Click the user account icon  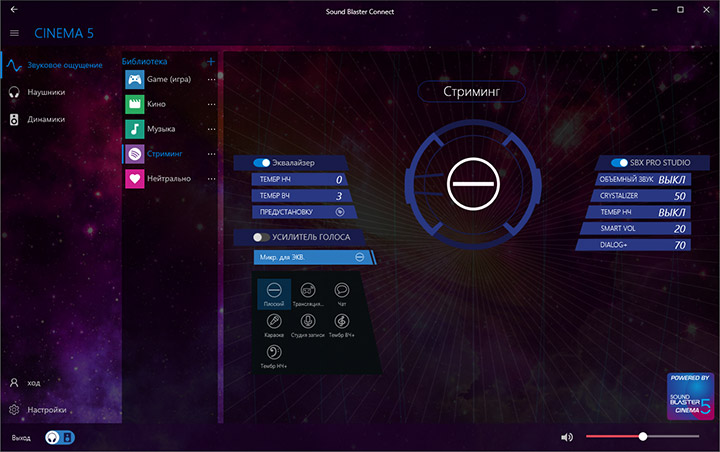coord(14,383)
